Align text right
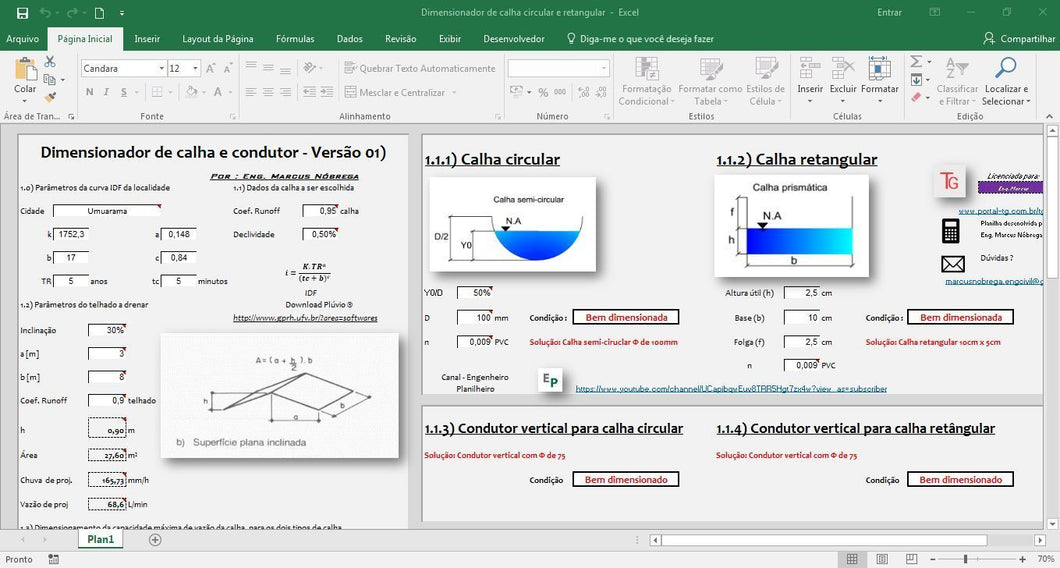Viewport: 1060px width, 568px height. point(286,92)
